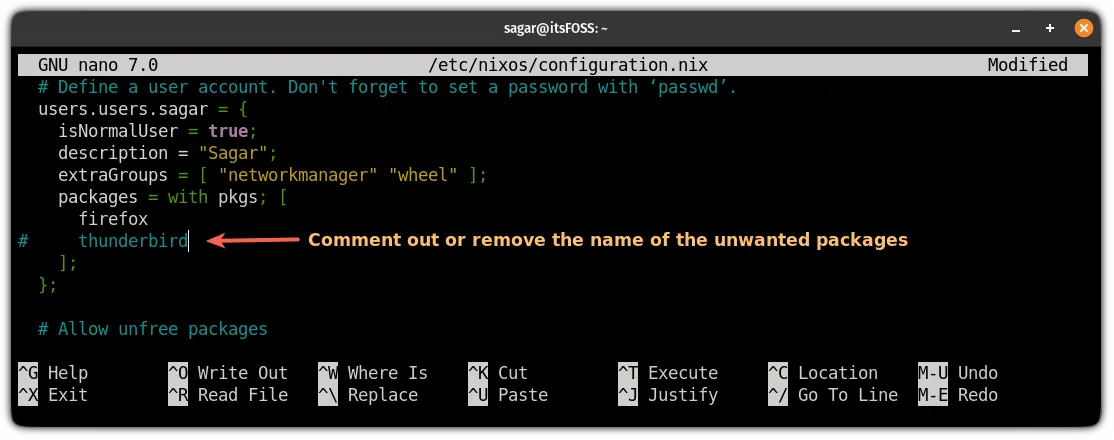Minimize the terminal window
Screen dimensions: 1114x440
(1017, 28)
